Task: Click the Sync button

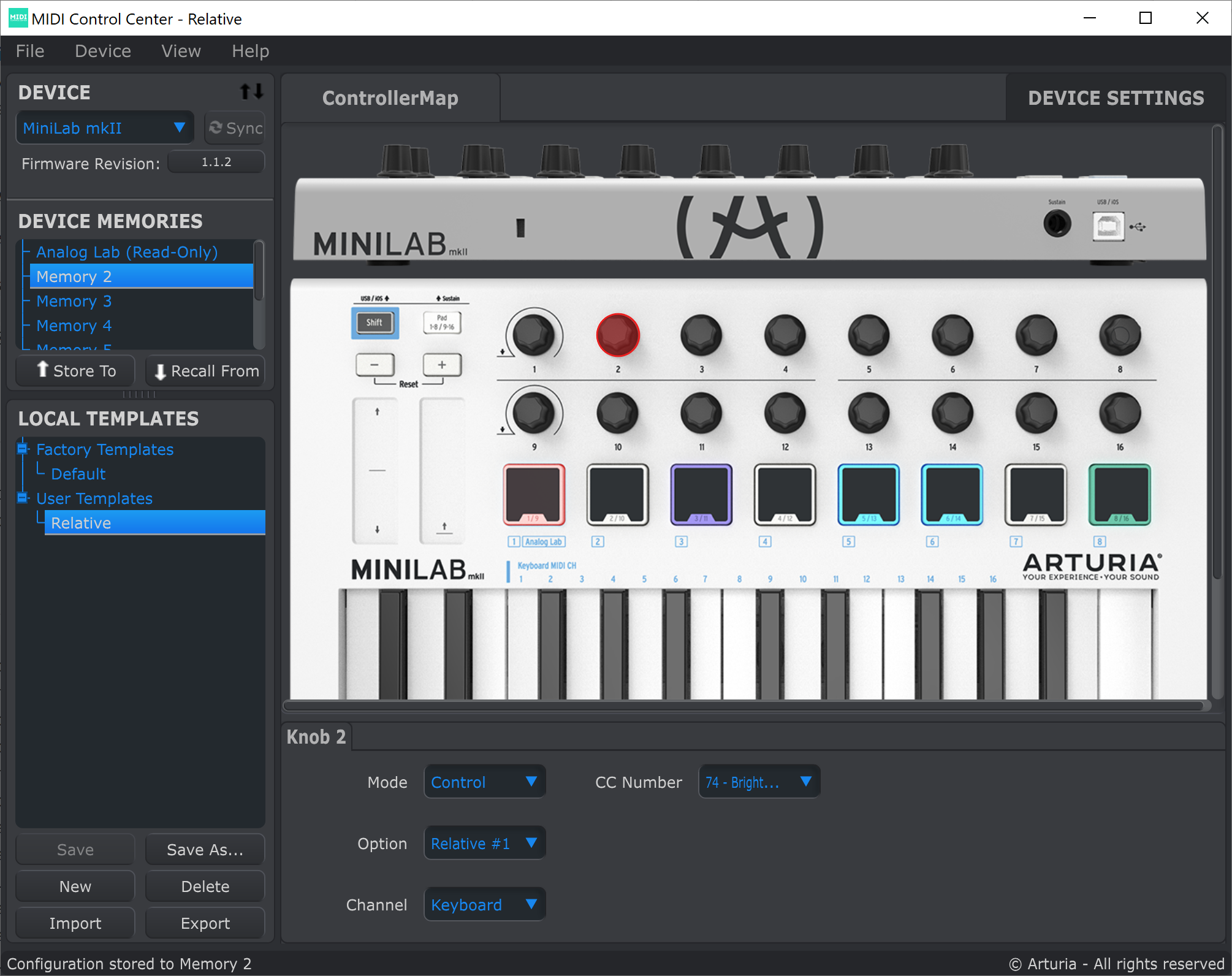Action: [235, 128]
